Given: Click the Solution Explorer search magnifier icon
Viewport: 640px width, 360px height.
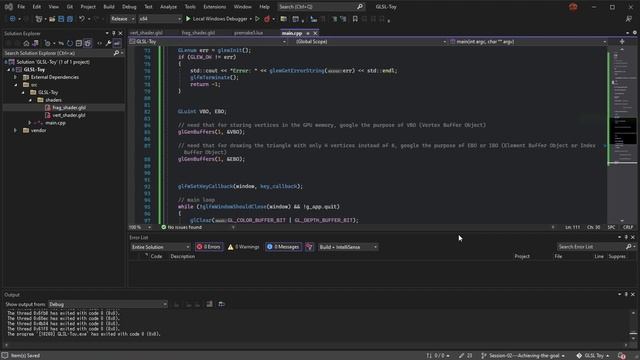Looking at the screenshot, I should (x=116, y=53).
